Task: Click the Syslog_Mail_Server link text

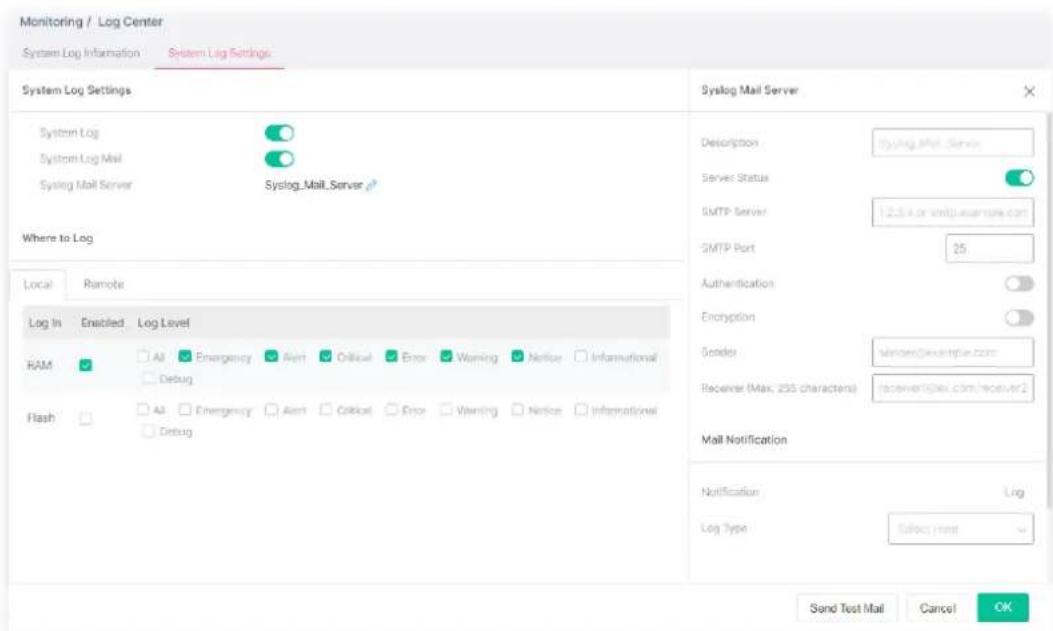Action: tap(314, 185)
